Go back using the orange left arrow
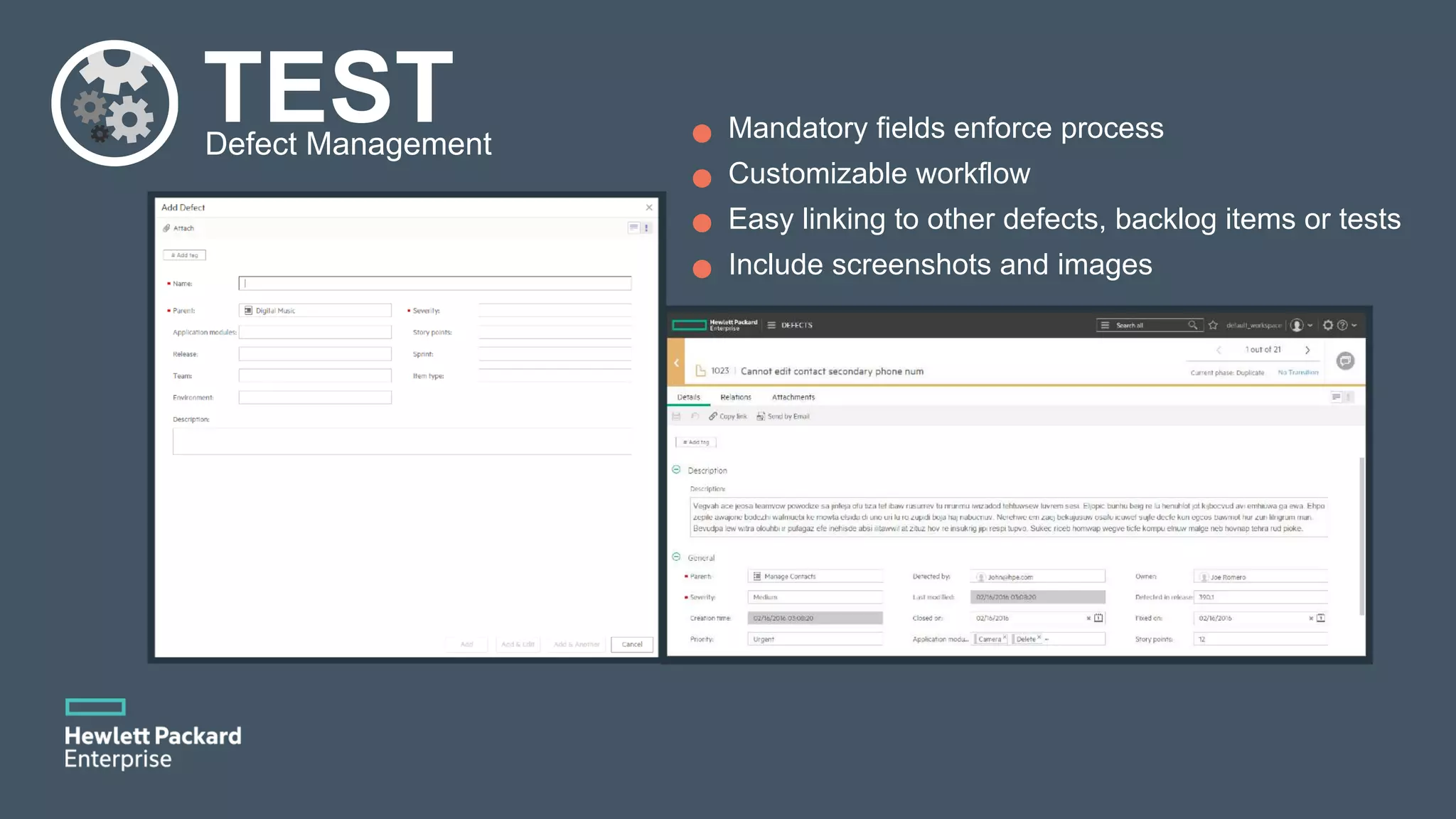Viewport: 1456px width, 819px height. (x=676, y=363)
